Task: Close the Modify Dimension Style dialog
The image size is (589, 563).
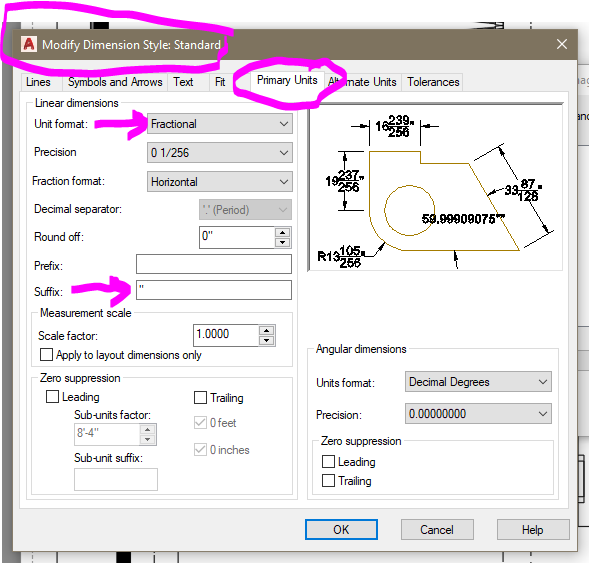Action: 562,44
